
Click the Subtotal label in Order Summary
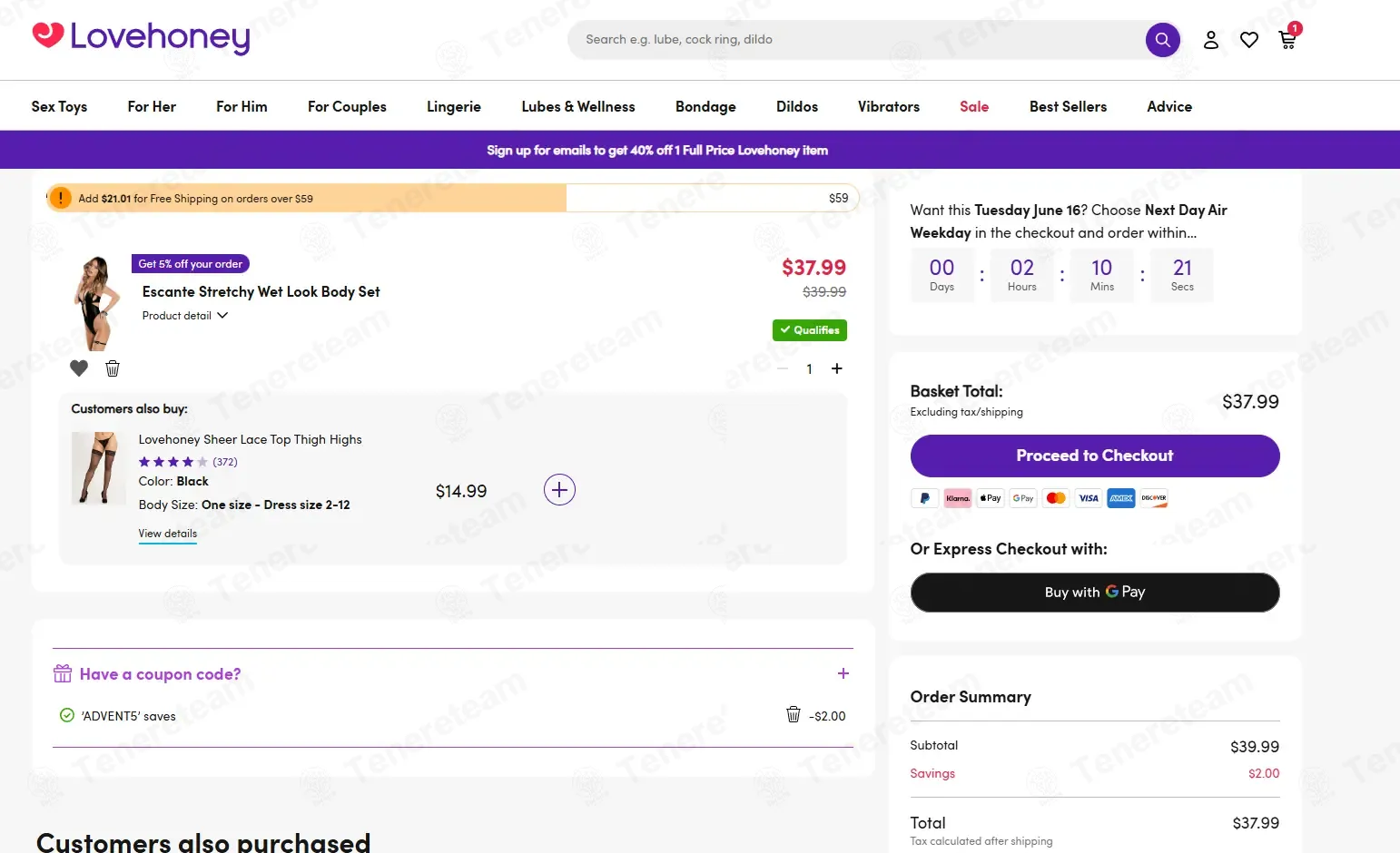[x=934, y=745]
